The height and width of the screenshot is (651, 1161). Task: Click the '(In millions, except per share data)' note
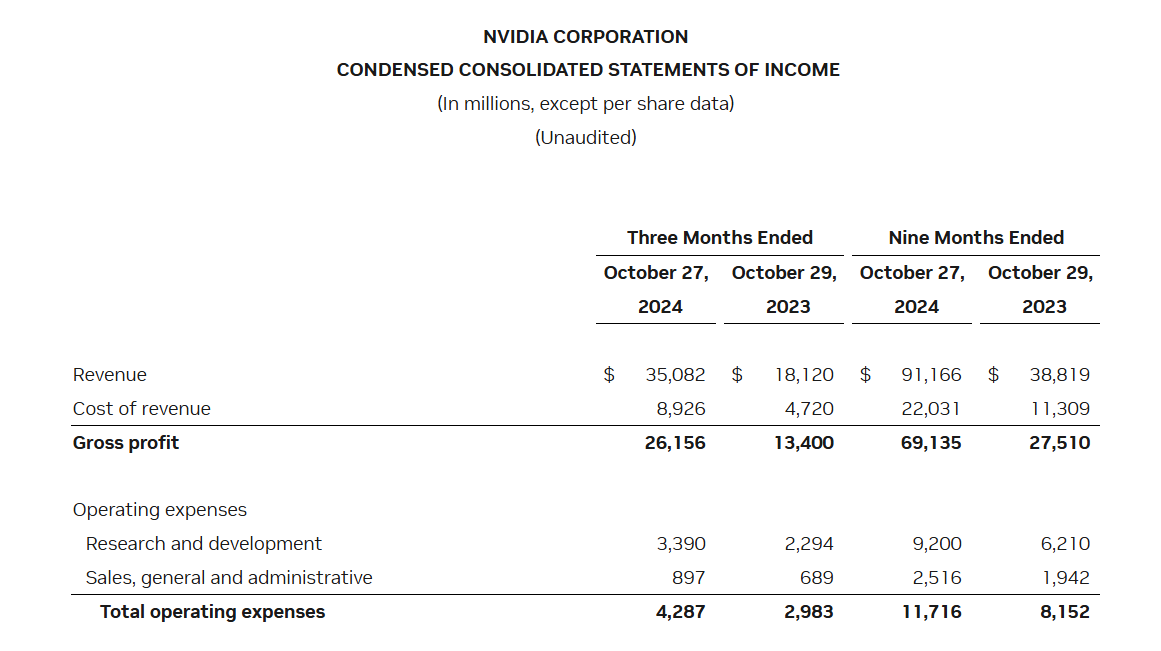(x=586, y=104)
